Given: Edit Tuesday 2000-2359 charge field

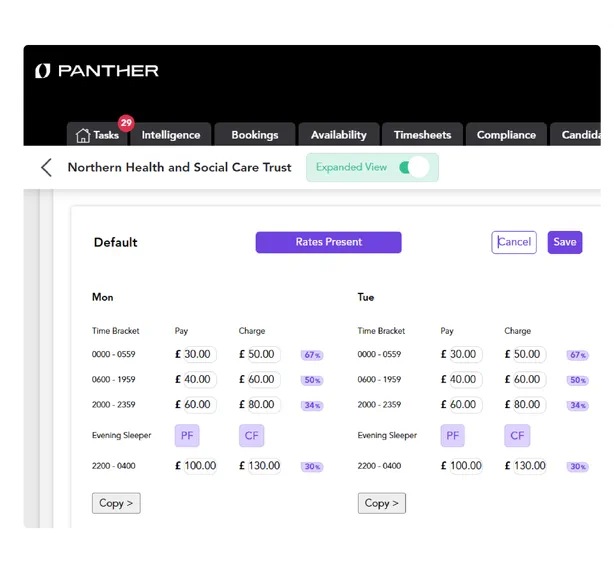Looking at the screenshot, I should (529, 404).
